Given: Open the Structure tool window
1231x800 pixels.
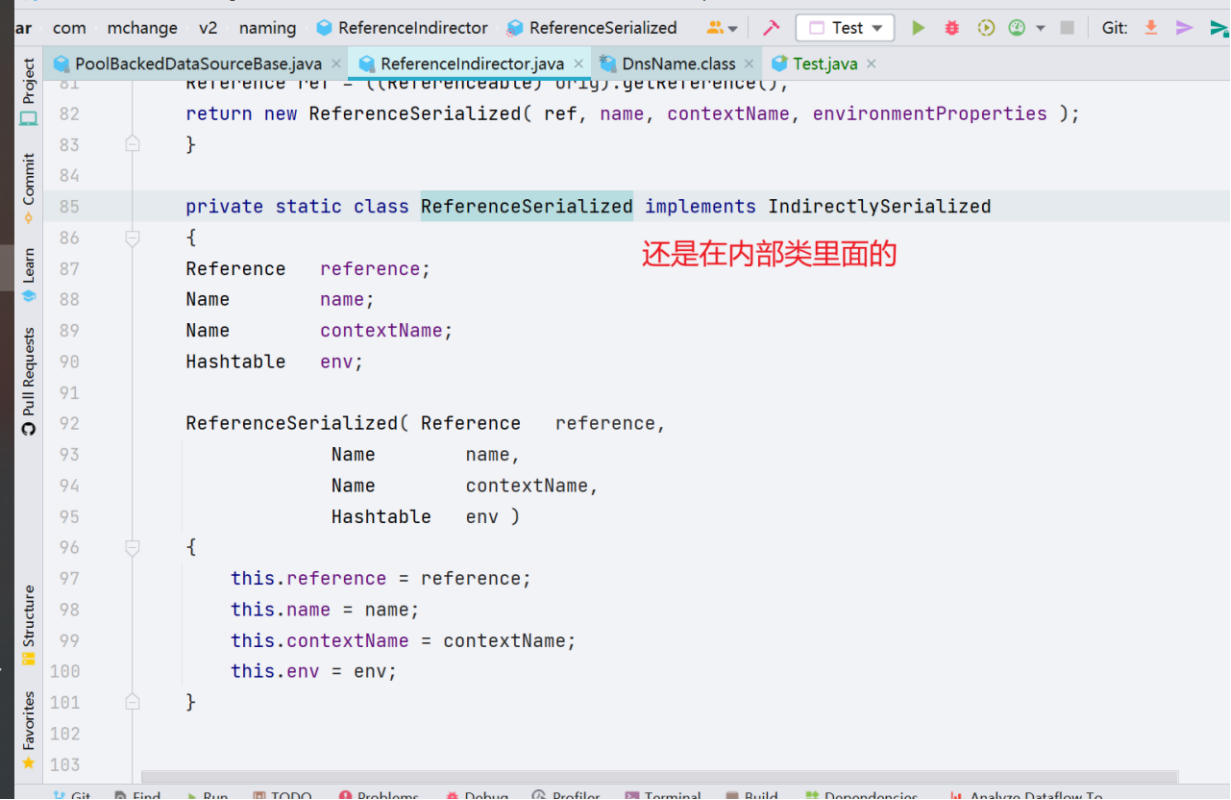Looking at the screenshot, I should [x=28, y=625].
